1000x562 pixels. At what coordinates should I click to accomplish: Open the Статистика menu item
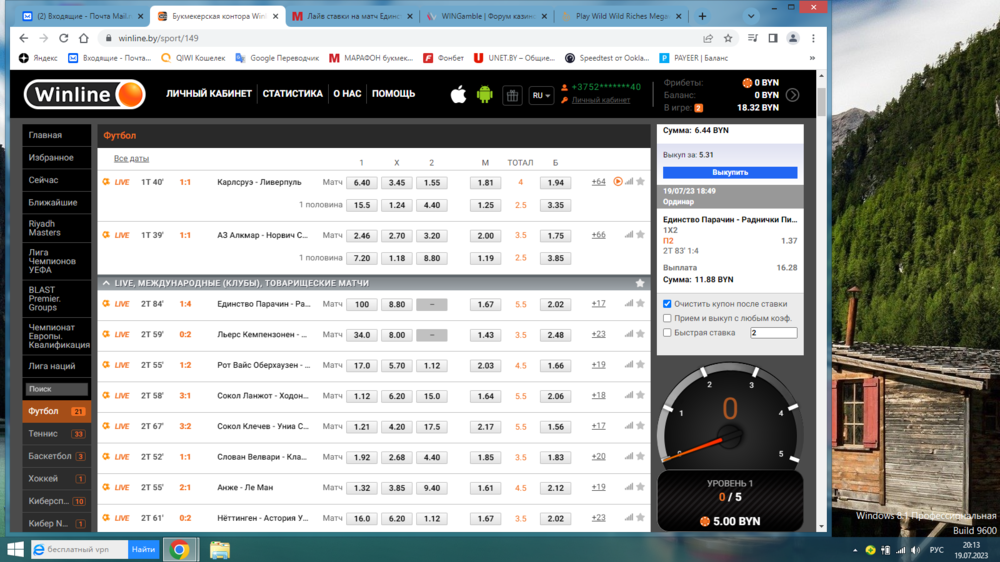click(x=292, y=94)
